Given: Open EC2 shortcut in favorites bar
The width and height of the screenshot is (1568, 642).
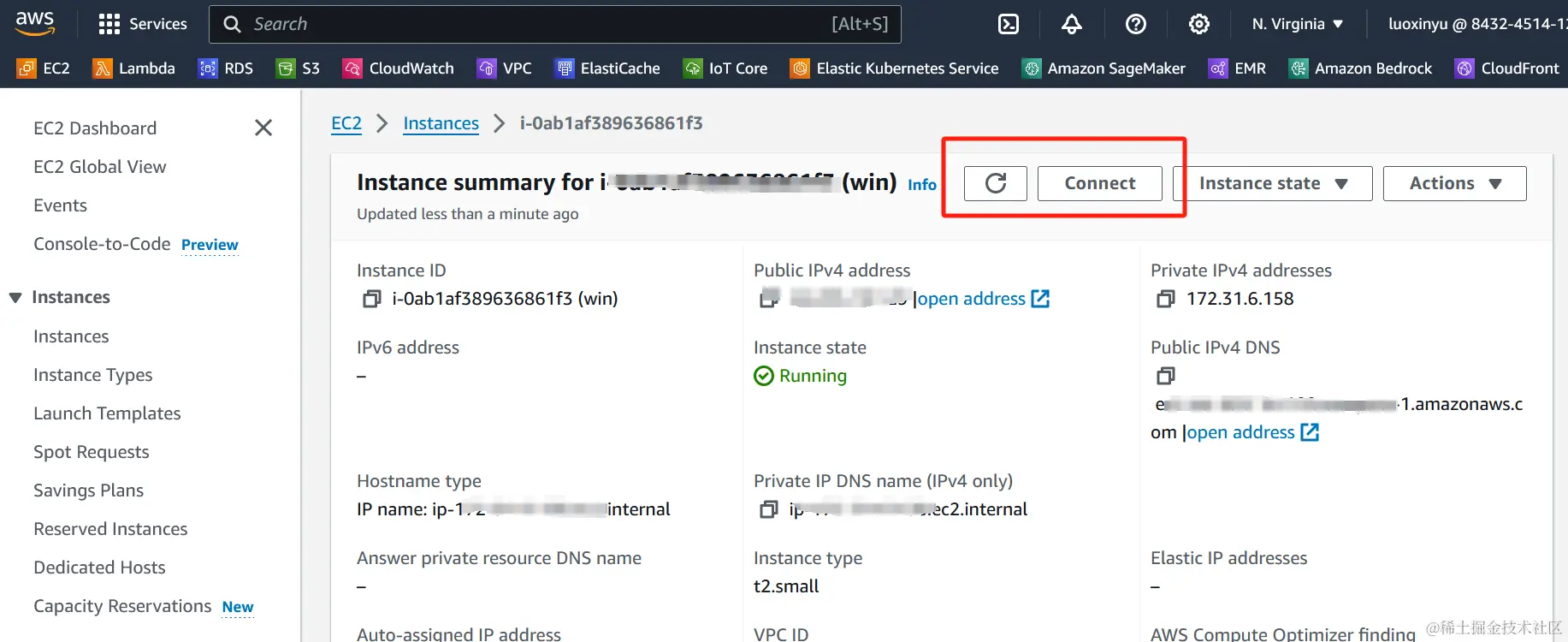Looking at the screenshot, I should 44,68.
